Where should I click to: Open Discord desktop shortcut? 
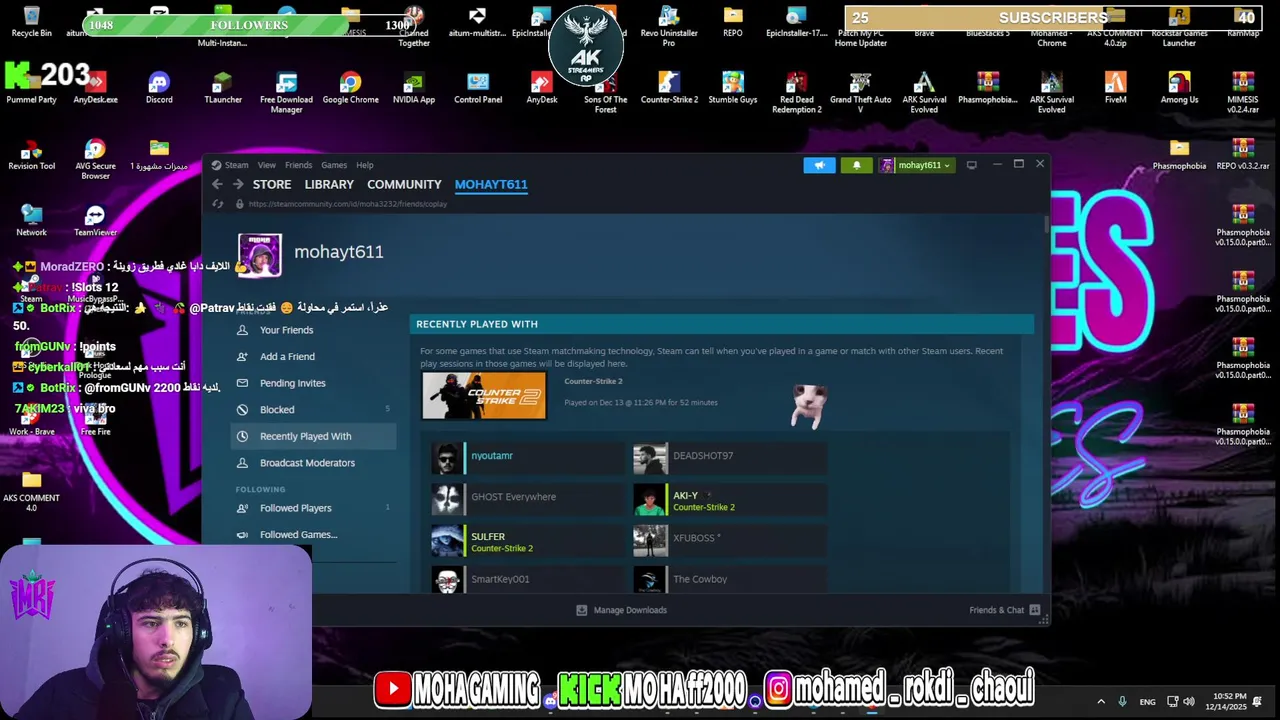pyautogui.click(x=159, y=88)
